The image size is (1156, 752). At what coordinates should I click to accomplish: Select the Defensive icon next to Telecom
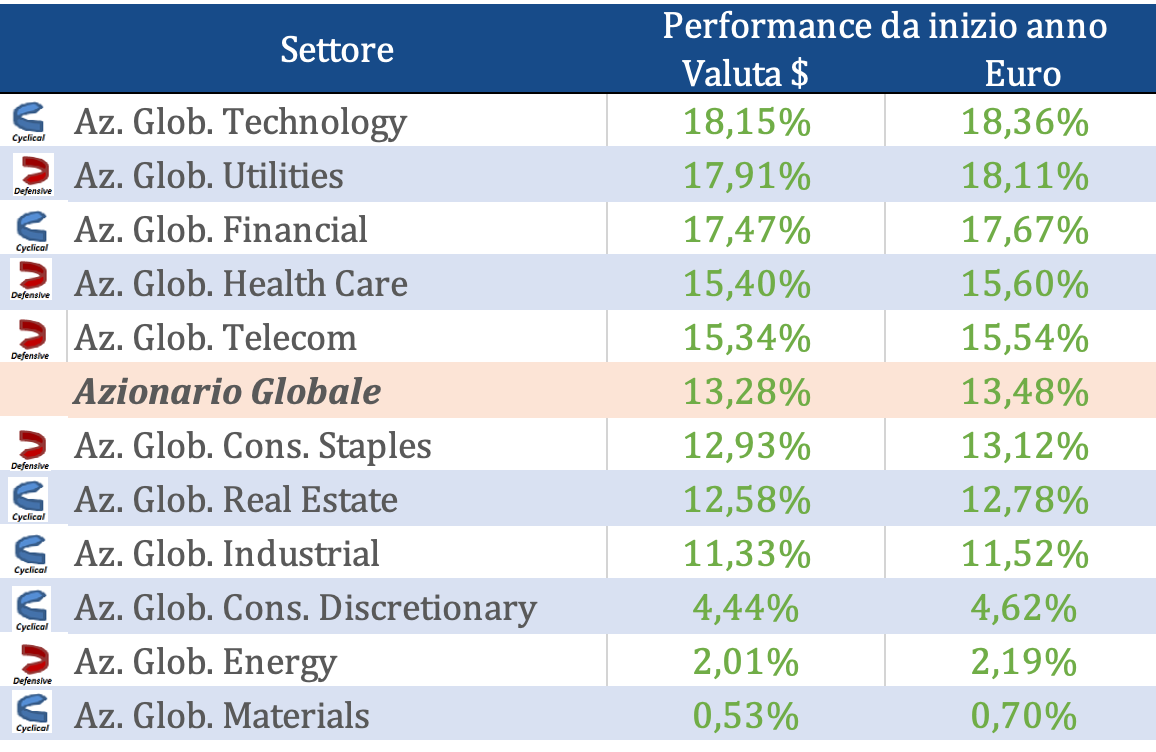pyautogui.click(x=31, y=338)
